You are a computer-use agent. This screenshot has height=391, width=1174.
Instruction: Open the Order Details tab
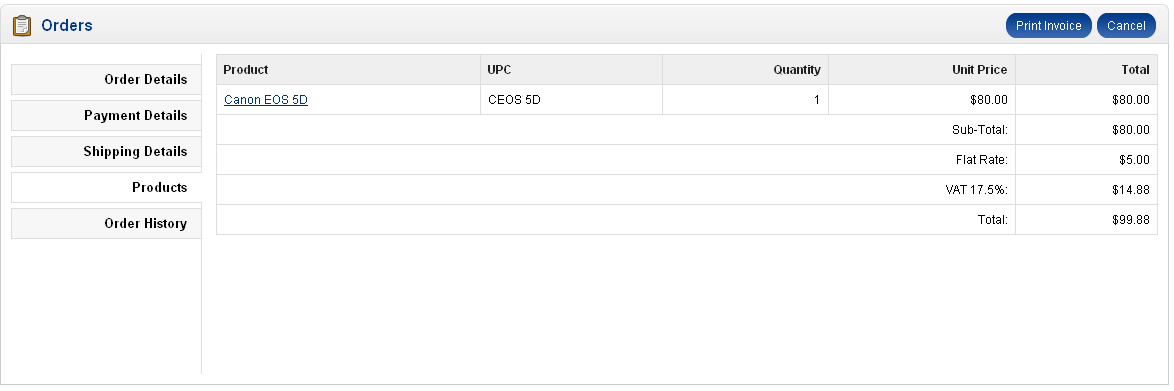point(106,79)
